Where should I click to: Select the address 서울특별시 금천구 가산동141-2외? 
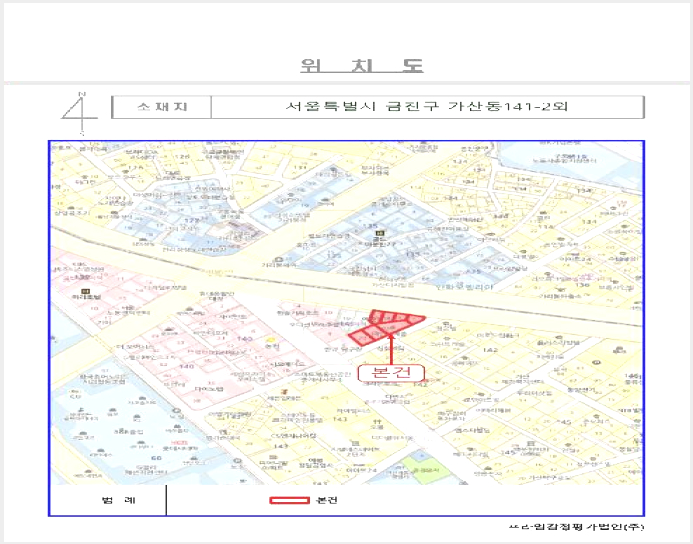(x=426, y=107)
